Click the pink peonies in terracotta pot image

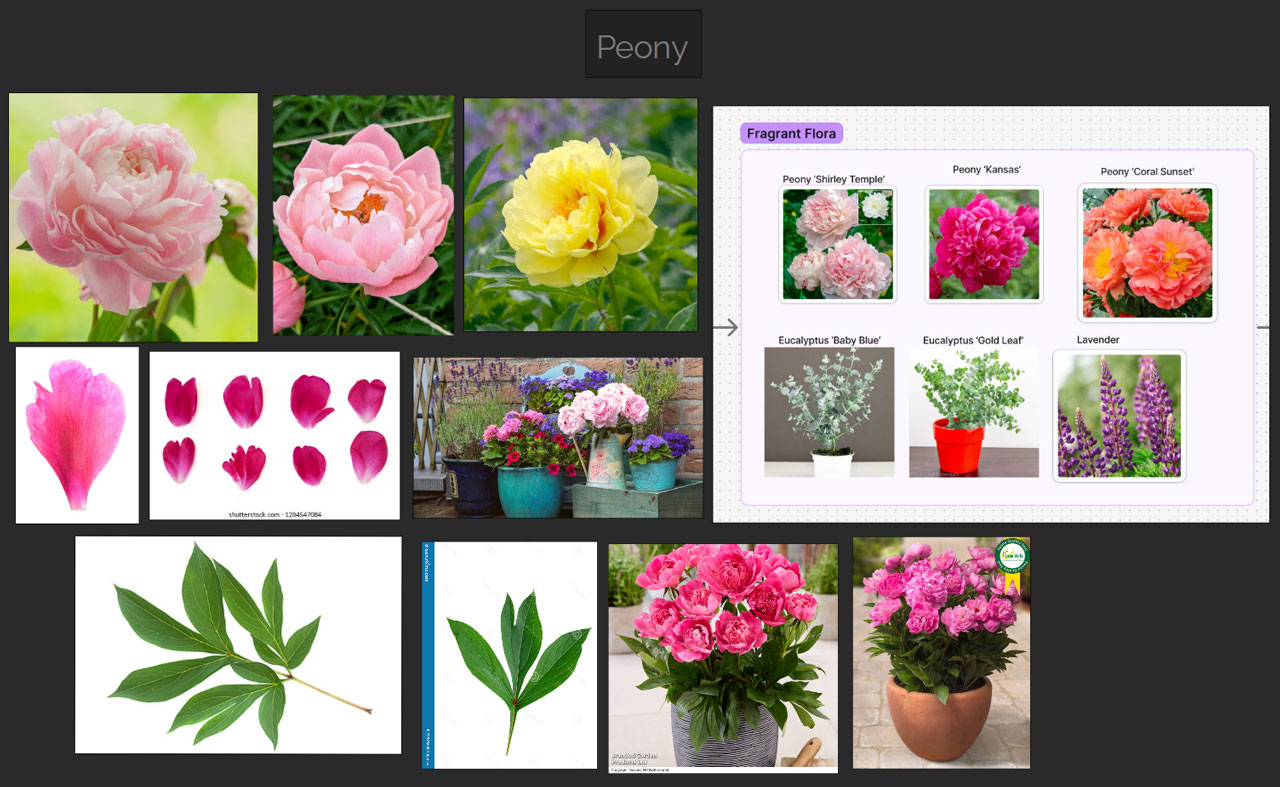tap(940, 653)
